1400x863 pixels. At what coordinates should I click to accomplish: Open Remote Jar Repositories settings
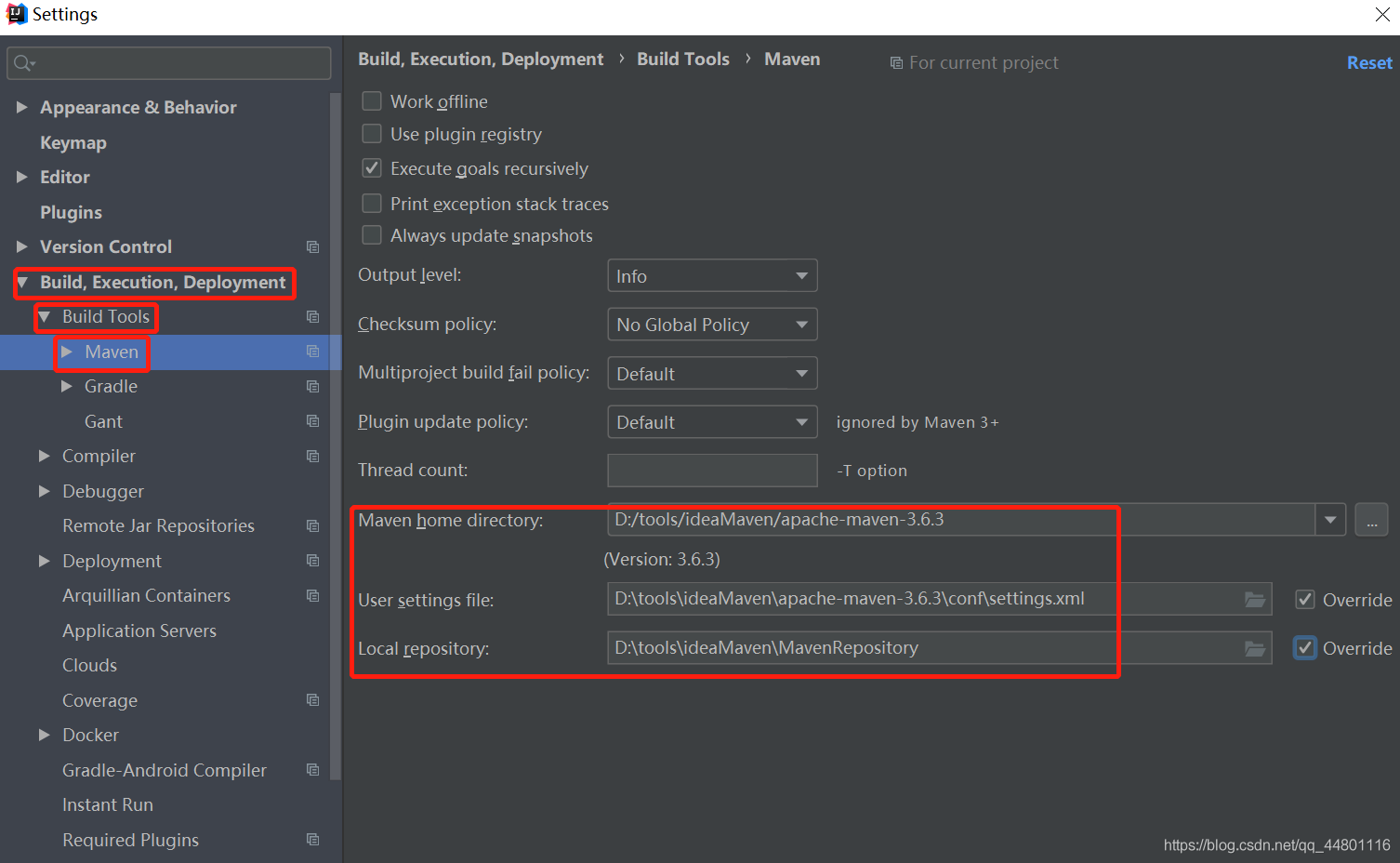[x=158, y=525]
